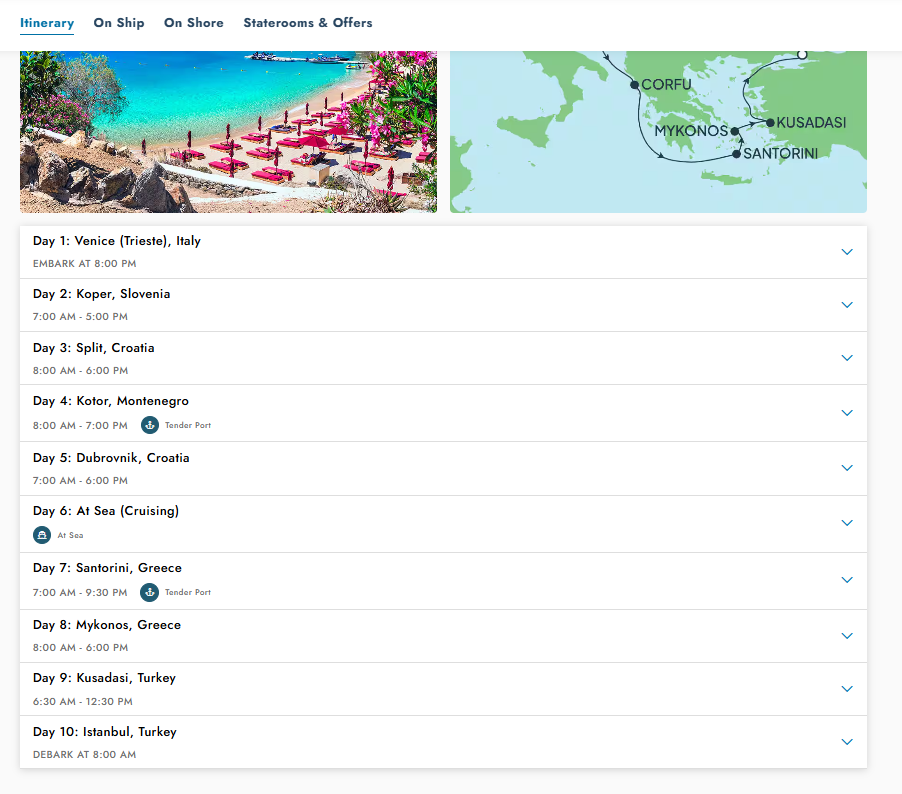902x794 pixels.
Task: Show details for Day 8 Mykonos
Action: [847, 636]
